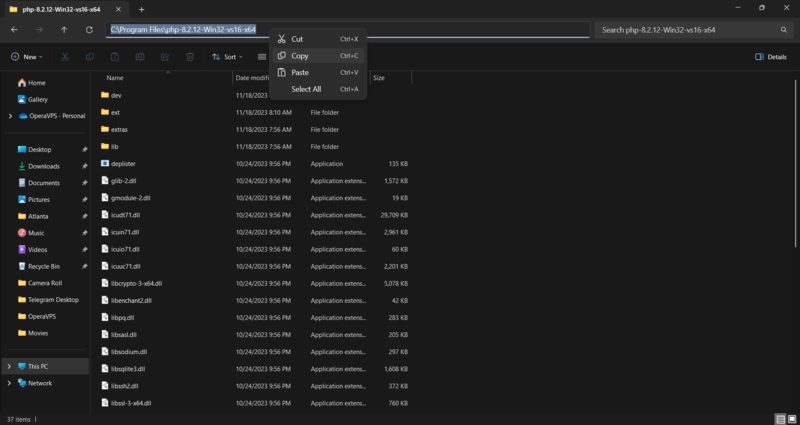Screen dimensions: 800x425
Task: Go up one folder with Up arrow
Action: (x=64, y=30)
